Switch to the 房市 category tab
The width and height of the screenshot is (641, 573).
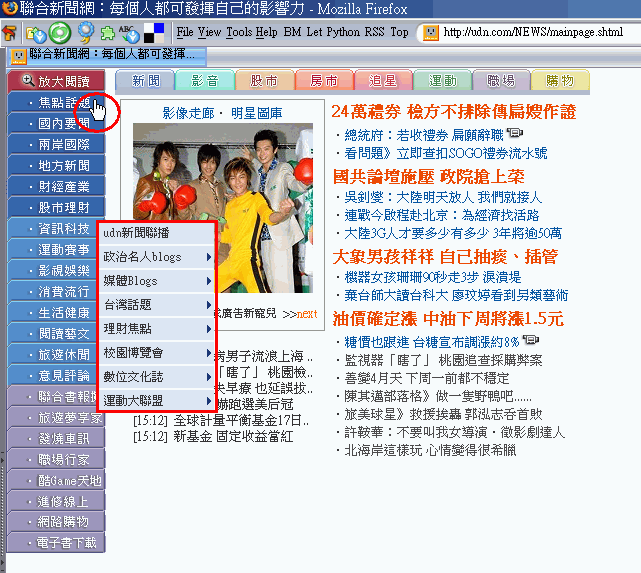click(x=323, y=81)
